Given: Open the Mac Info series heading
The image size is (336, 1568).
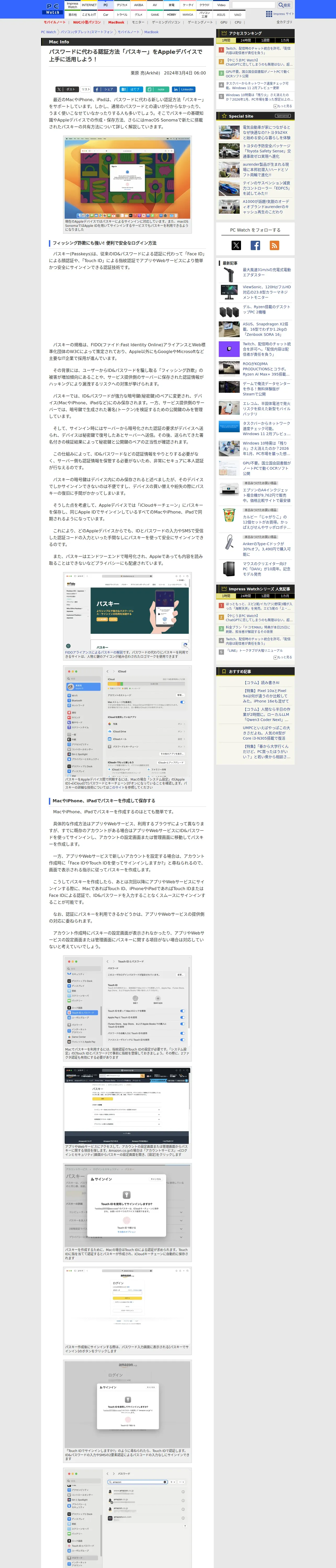Looking at the screenshot, I should (59, 42).
